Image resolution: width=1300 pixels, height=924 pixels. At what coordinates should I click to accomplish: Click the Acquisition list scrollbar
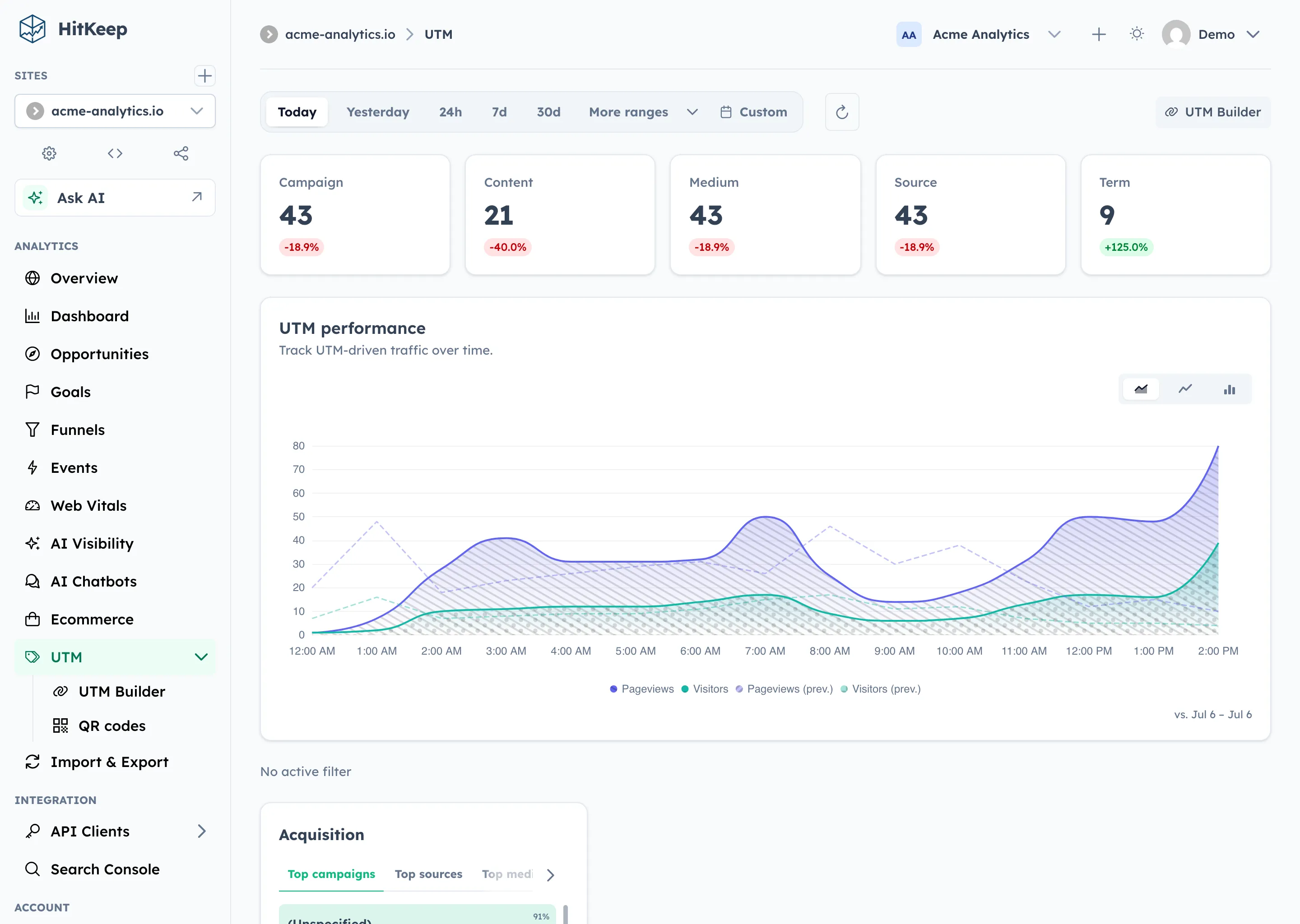[x=565, y=915]
